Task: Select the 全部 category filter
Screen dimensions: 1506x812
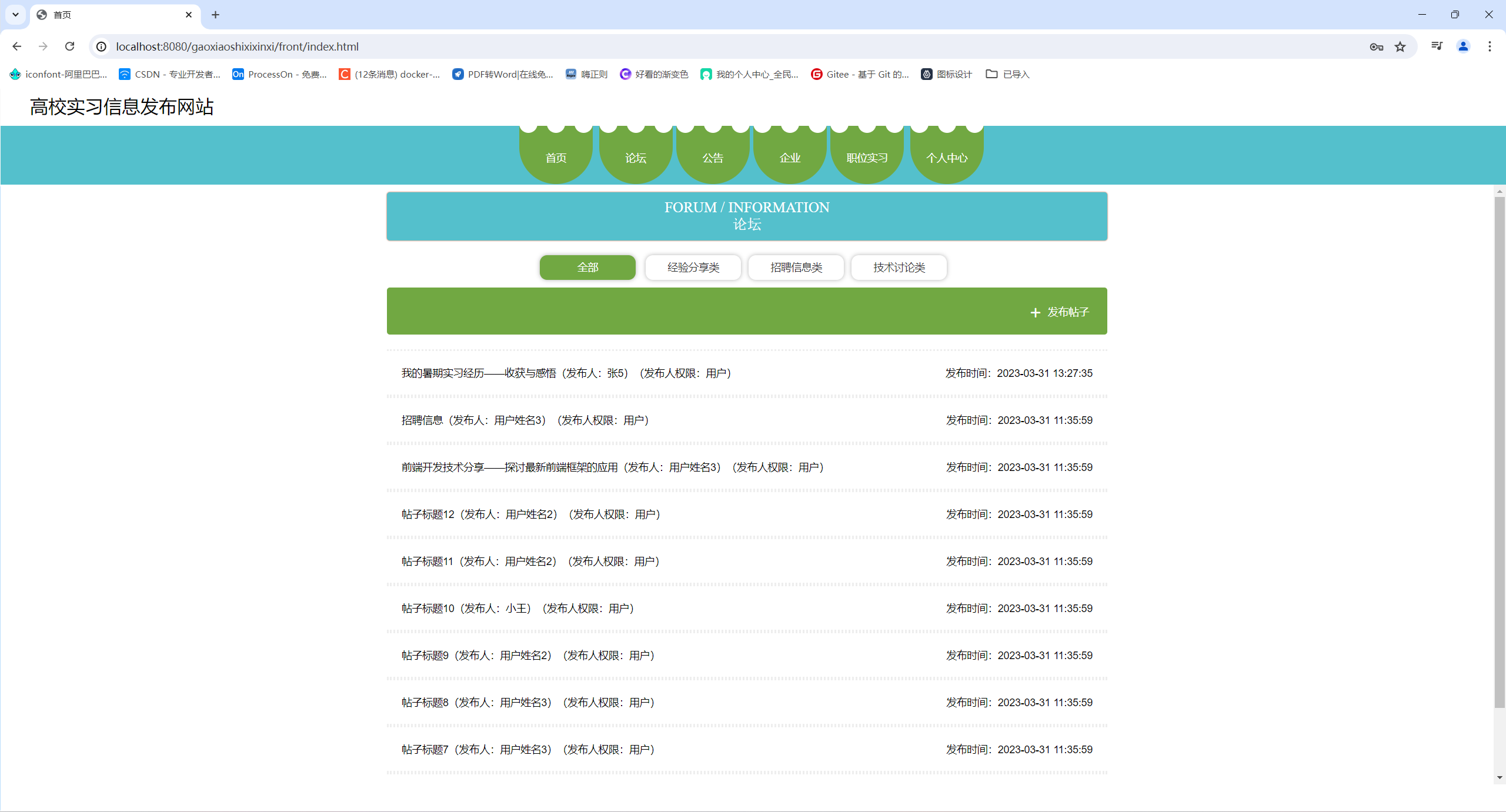Action: [587, 268]
